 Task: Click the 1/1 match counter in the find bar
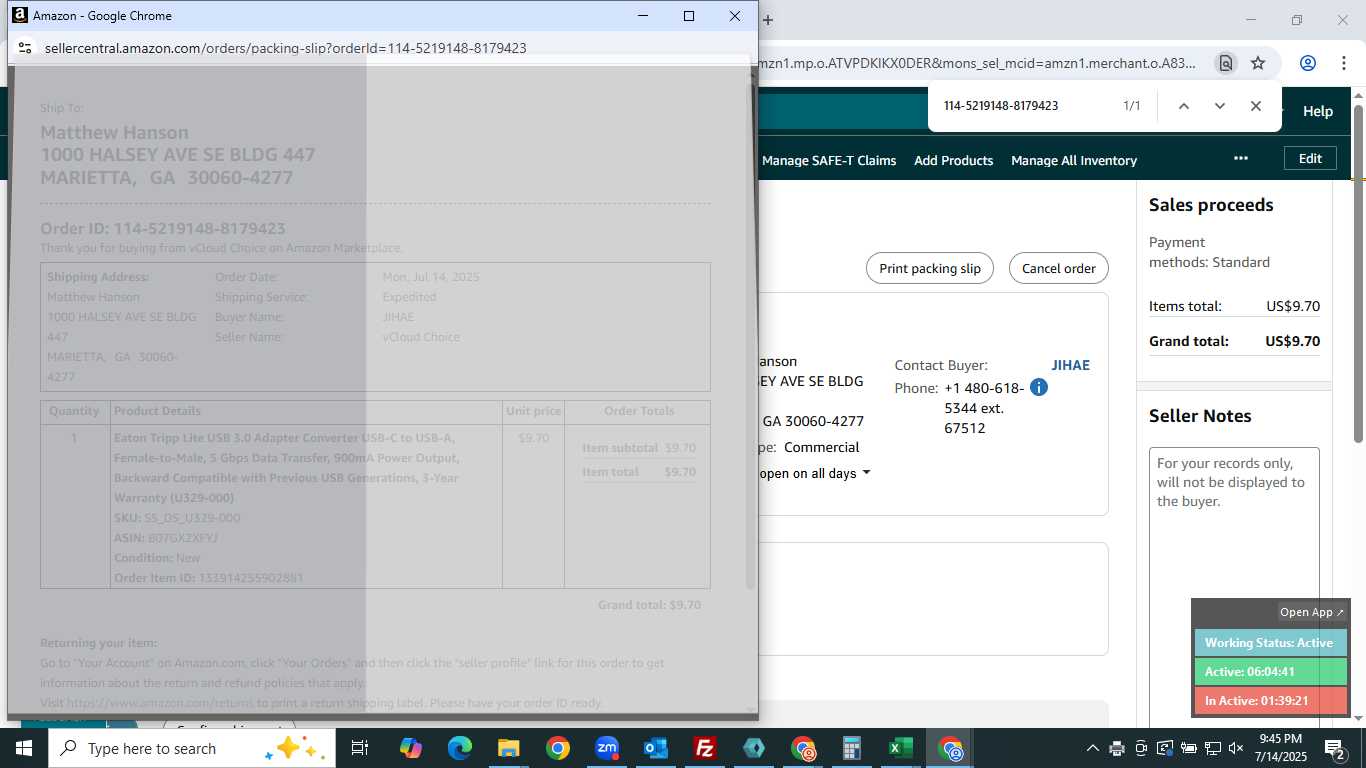pyautogui.click(x=1132, y=106)
